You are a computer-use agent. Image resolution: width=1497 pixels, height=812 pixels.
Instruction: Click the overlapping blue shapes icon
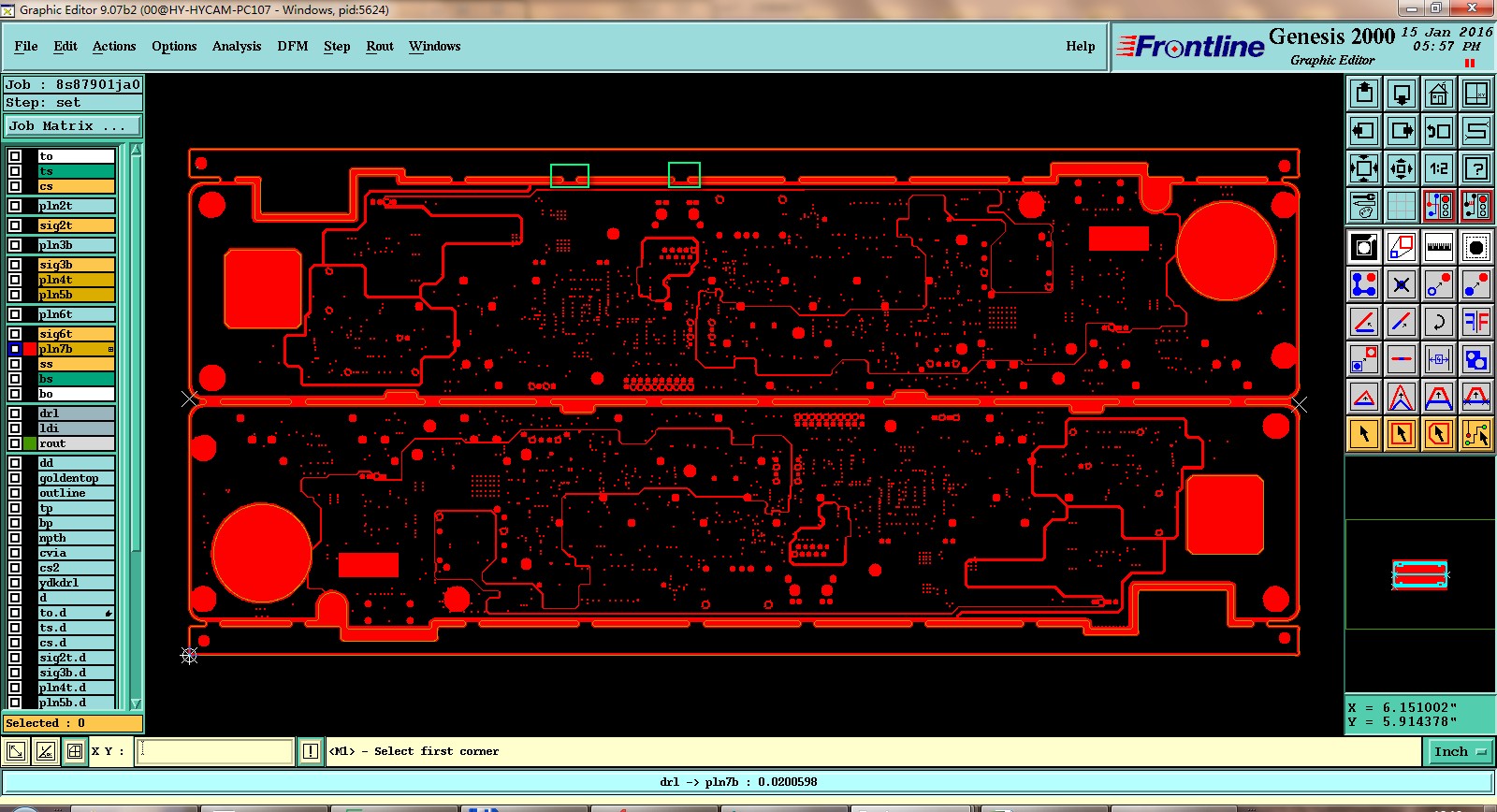1476,359
